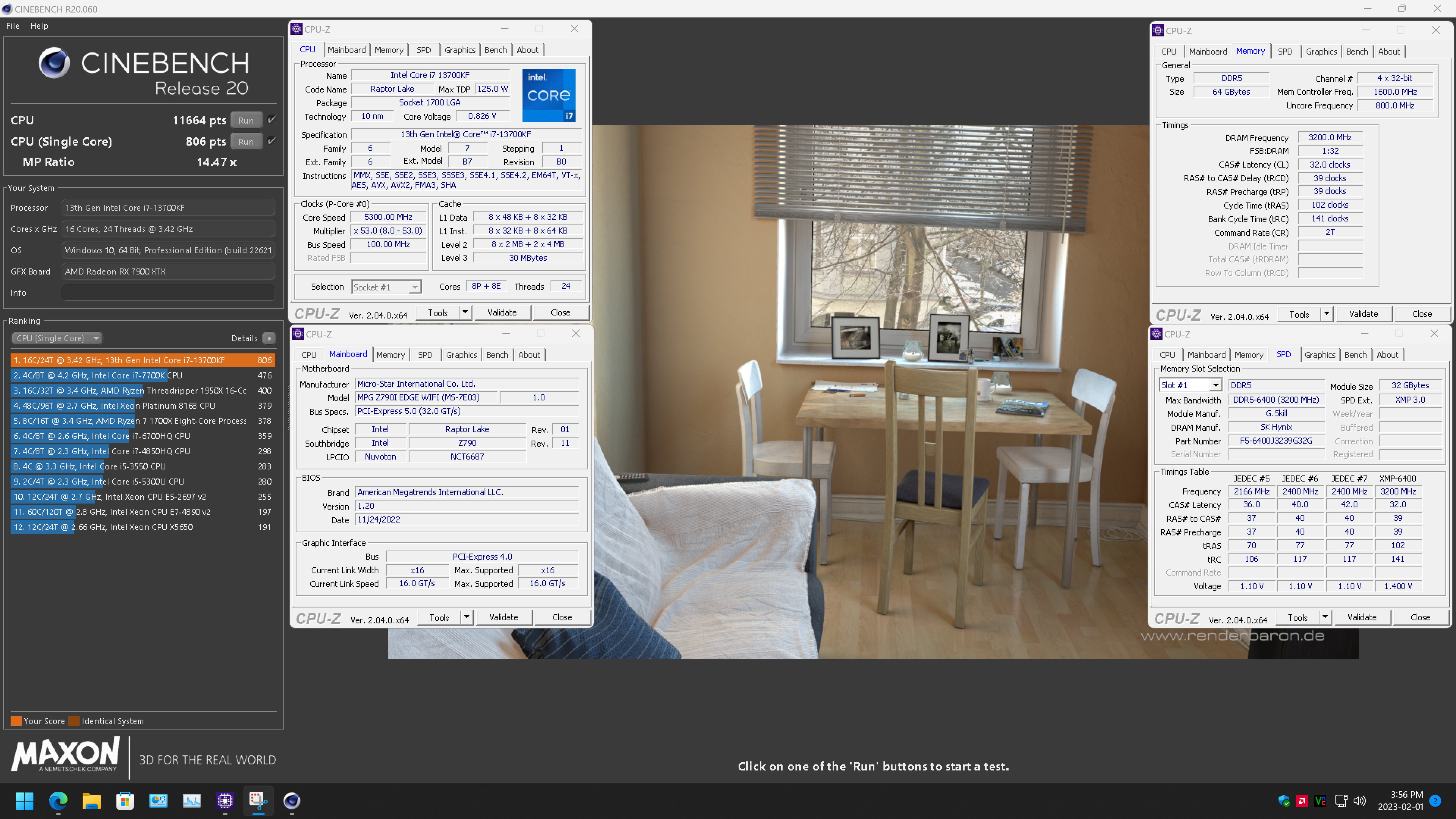Open AMD Software tray icon

click(x=1302, y=801)
